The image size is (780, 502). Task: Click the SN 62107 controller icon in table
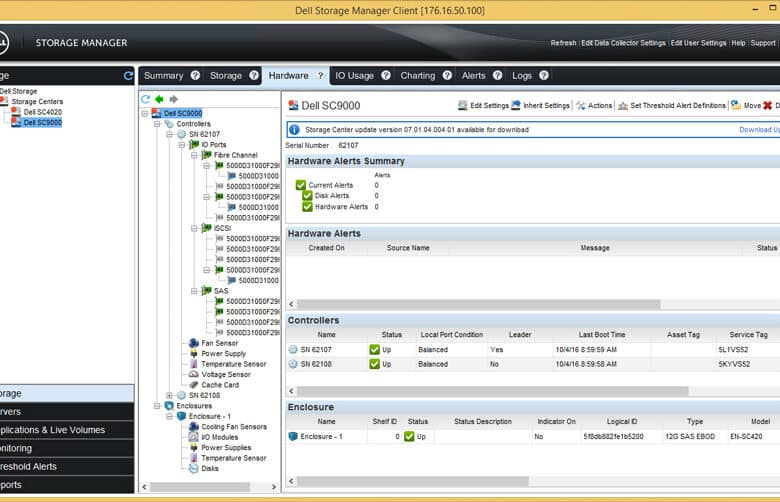point(293,350)
